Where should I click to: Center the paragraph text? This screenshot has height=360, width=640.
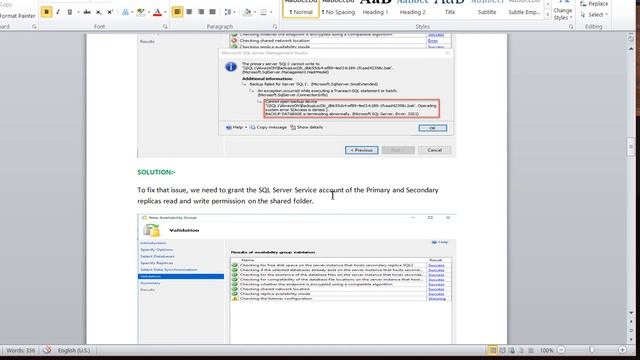click(189, 12)
